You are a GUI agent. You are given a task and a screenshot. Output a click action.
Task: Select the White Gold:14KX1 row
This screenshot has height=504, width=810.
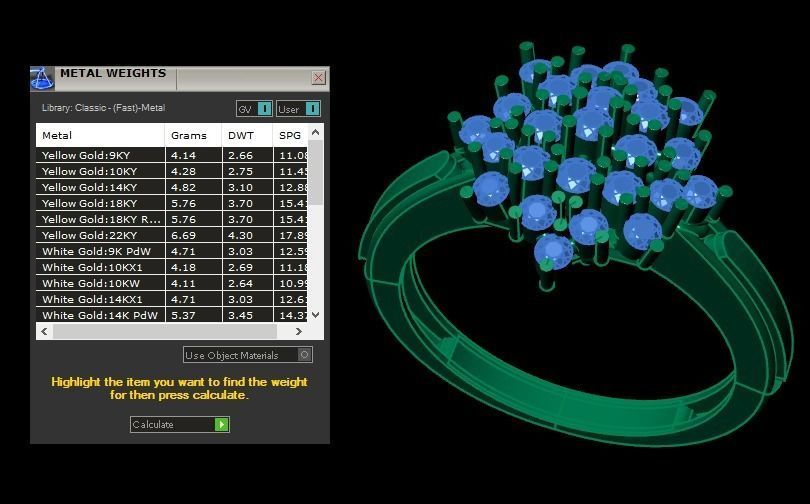(172, 299)
